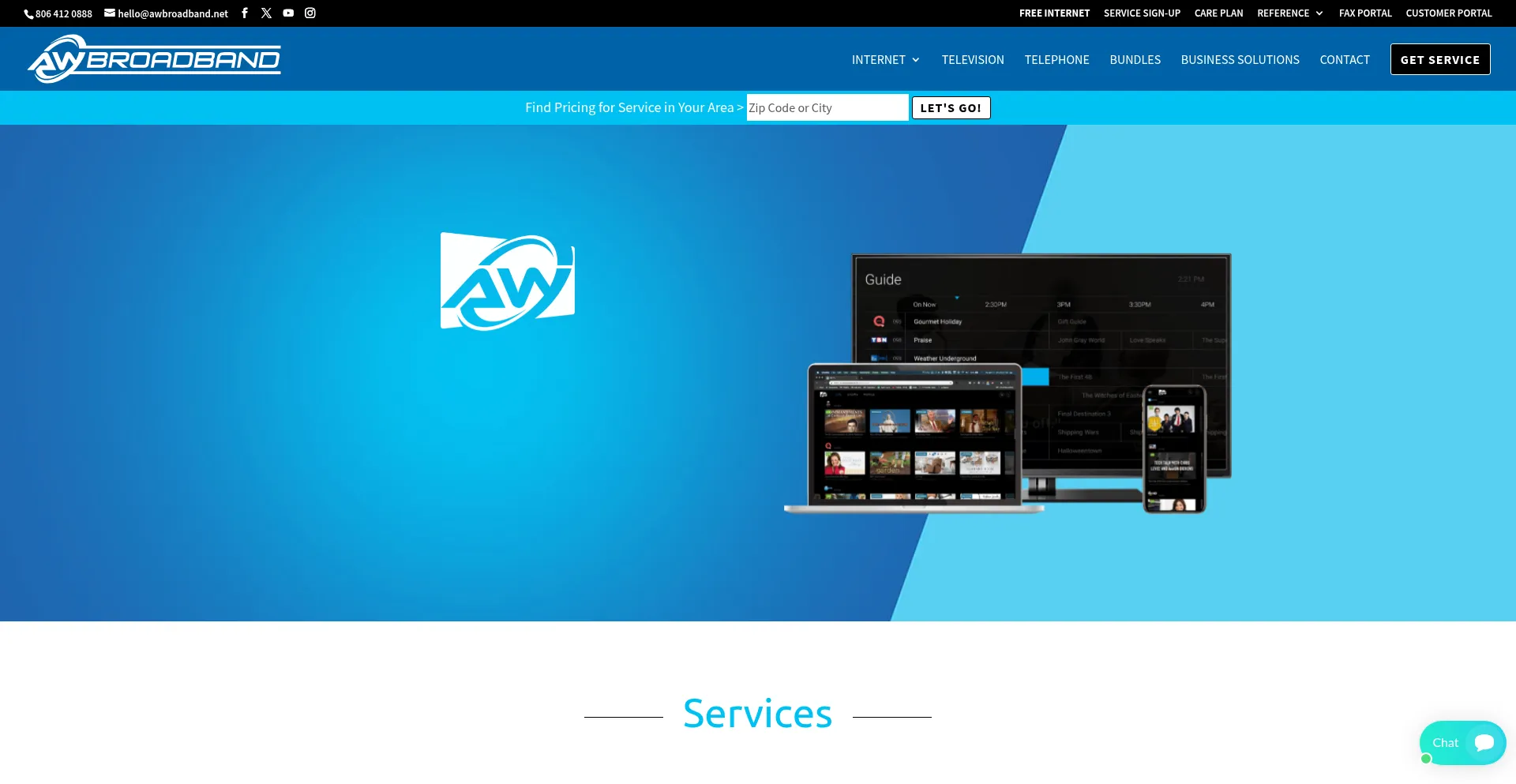Click the TV guide devices image
The width and height of the screenshot is (1516, 784).
tap(1008, 384)
